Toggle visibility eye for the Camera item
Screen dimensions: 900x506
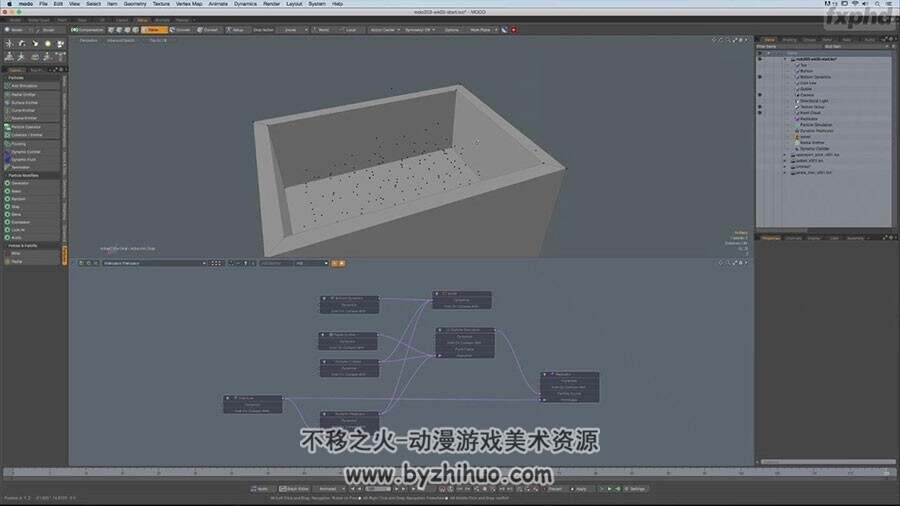tap(760, 95)
